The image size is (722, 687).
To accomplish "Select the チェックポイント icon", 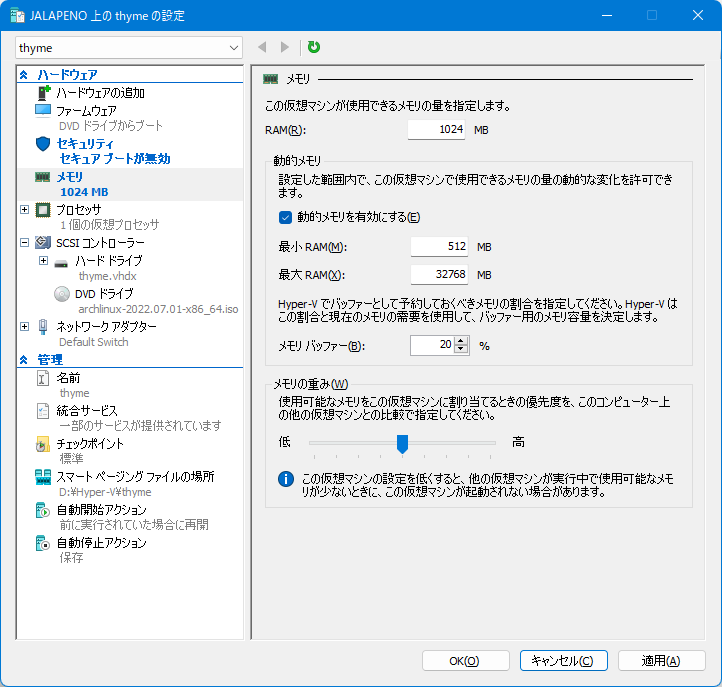I will point(43,444).
